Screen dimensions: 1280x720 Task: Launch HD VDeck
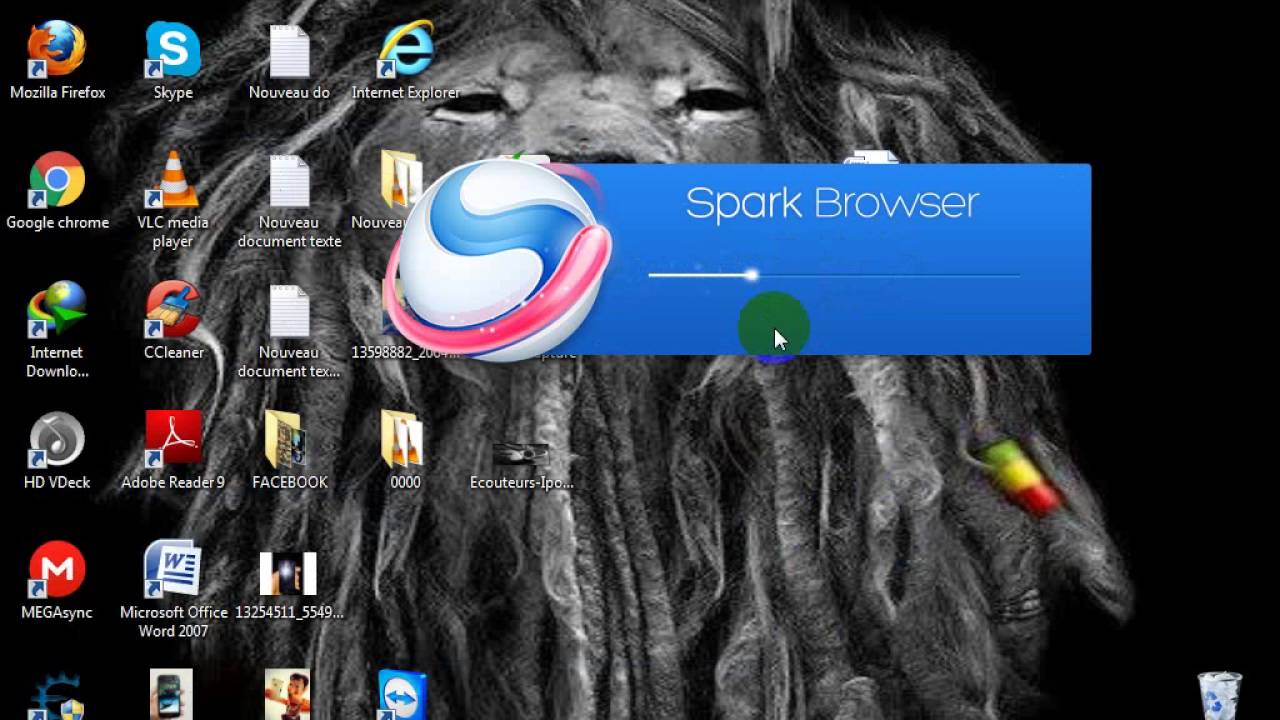tap(57, 440)
